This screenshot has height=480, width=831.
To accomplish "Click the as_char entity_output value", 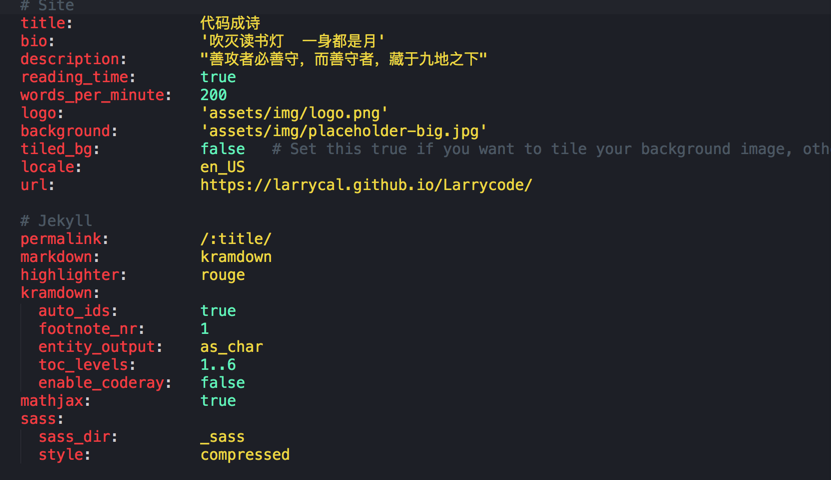I will pos(231,347).
